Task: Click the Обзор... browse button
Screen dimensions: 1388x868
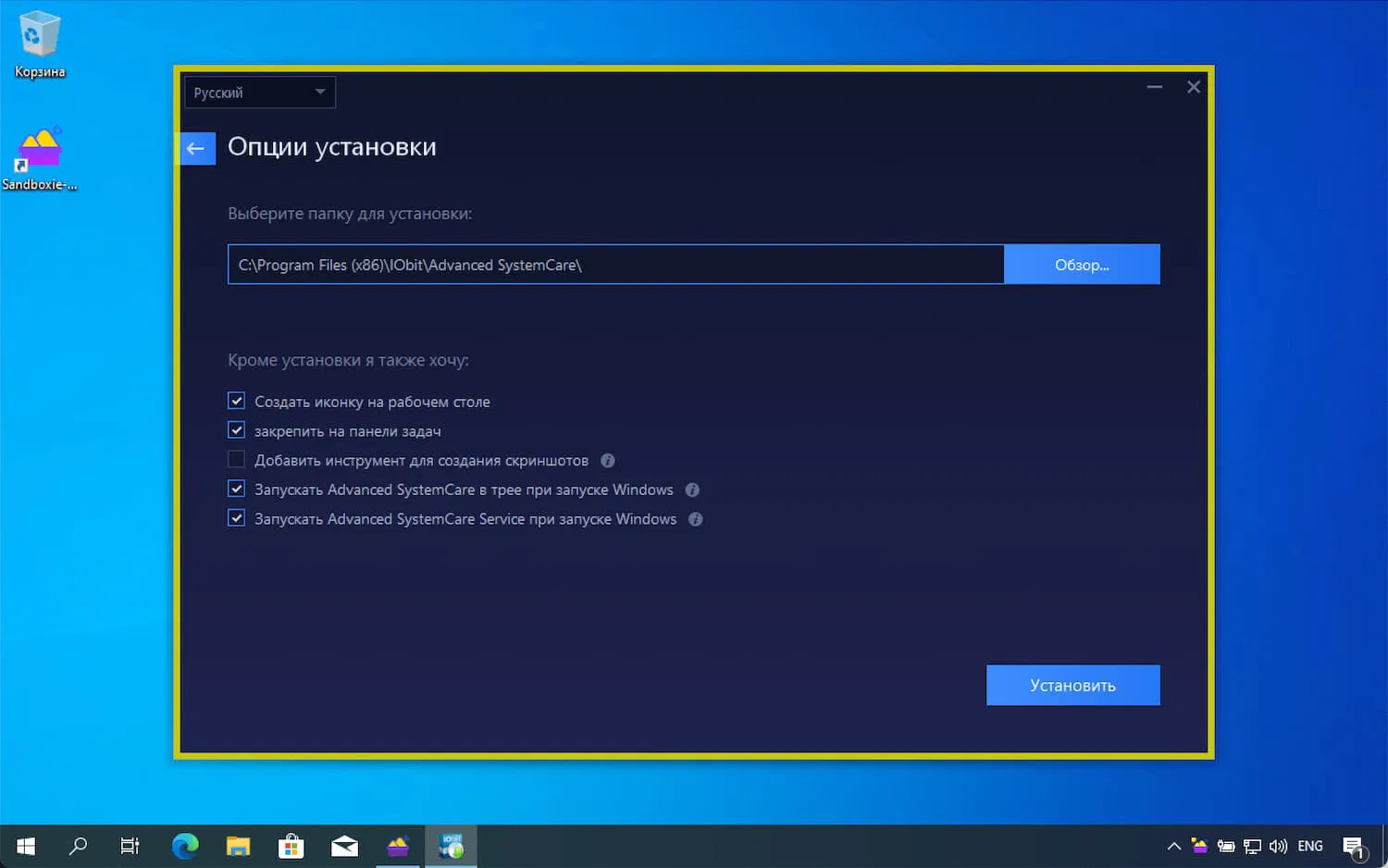Action: tap(1082, 265)
